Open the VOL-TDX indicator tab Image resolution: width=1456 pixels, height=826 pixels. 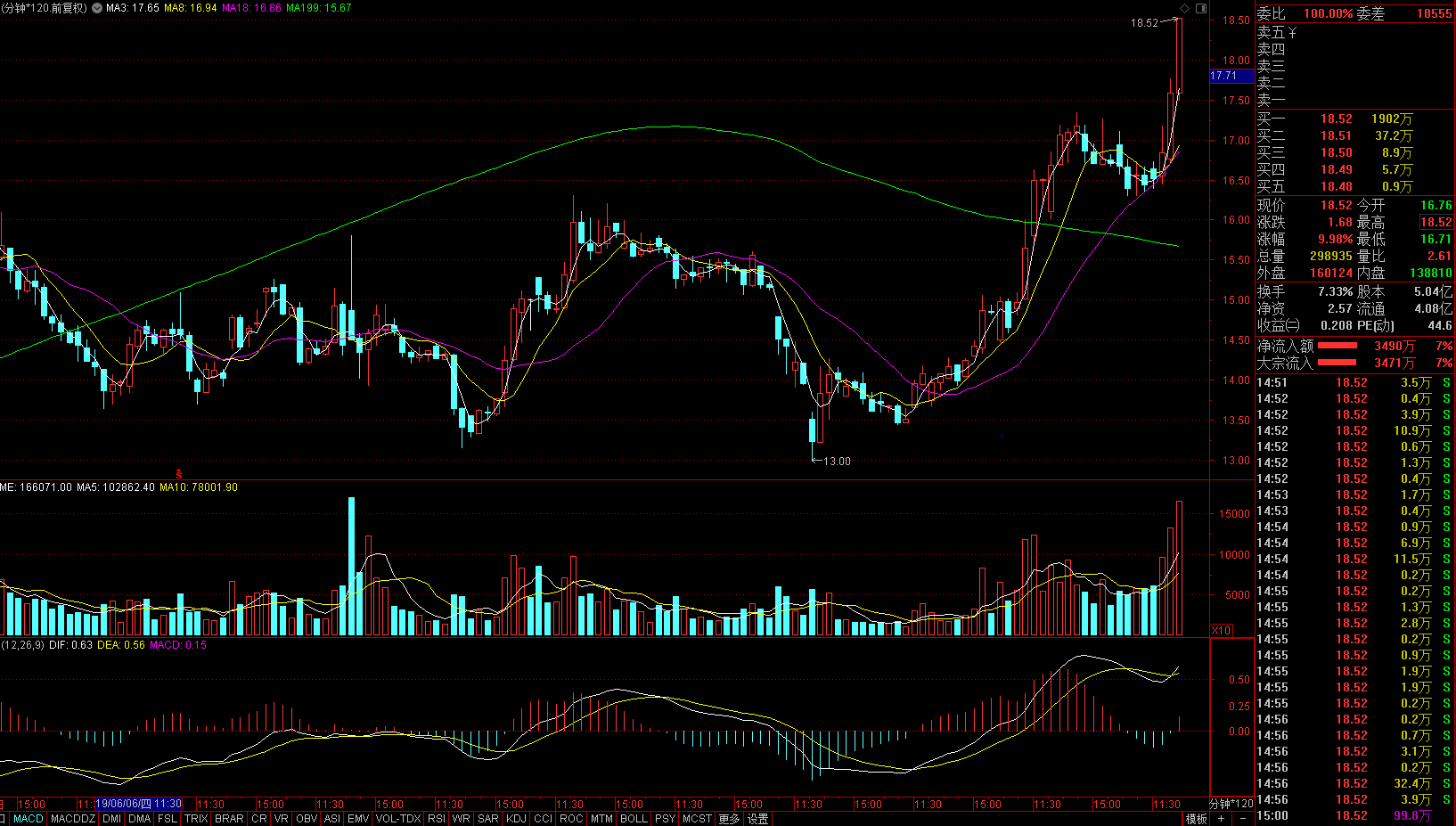[398, 819]
